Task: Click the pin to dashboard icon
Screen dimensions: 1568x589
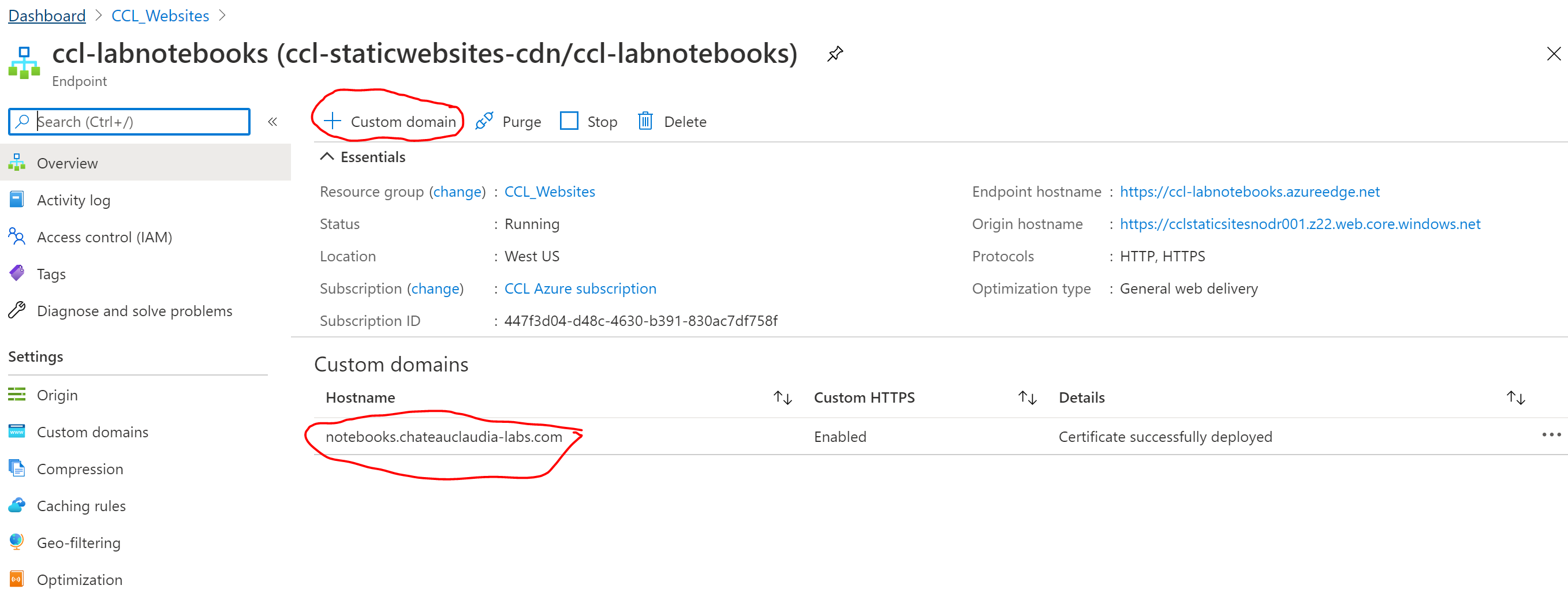Action: point(835,54)
